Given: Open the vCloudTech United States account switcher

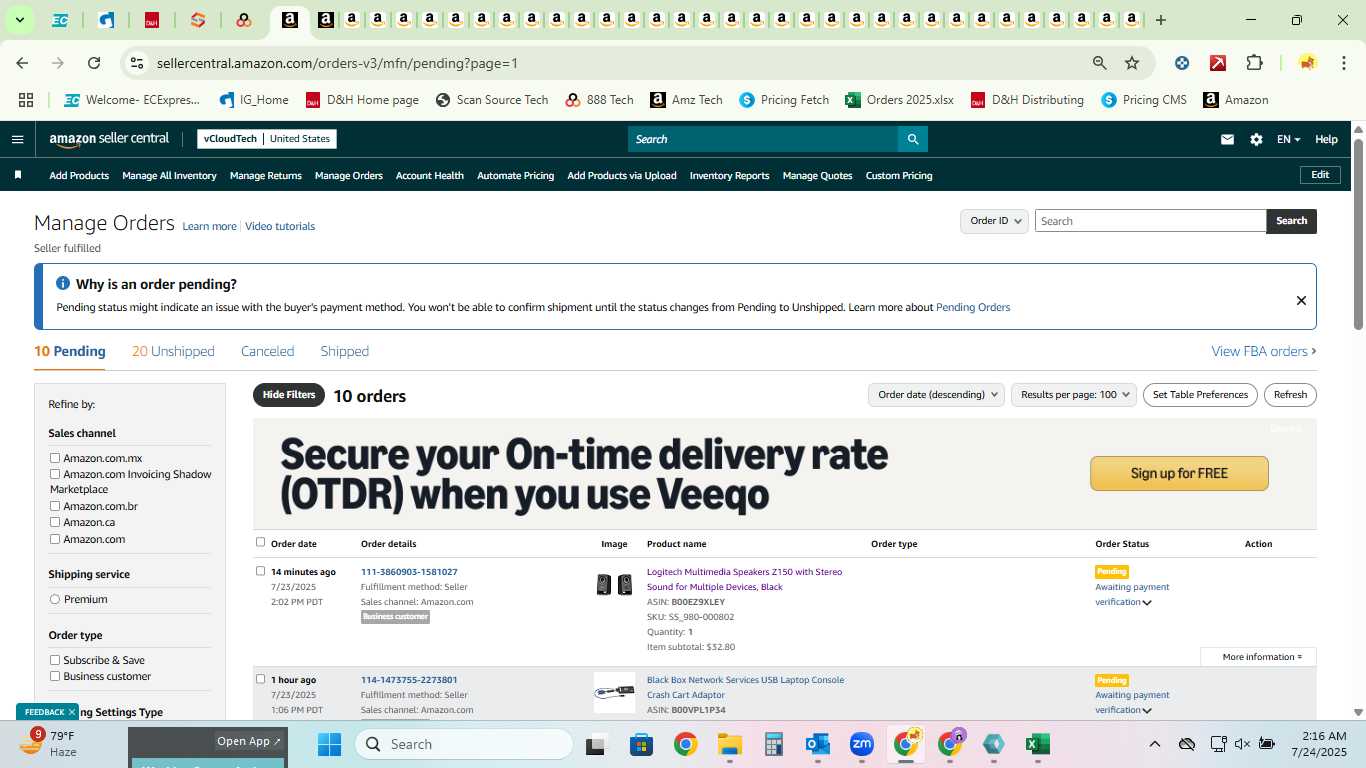Looking at the screenshot, I should click(x=267, y=139).
